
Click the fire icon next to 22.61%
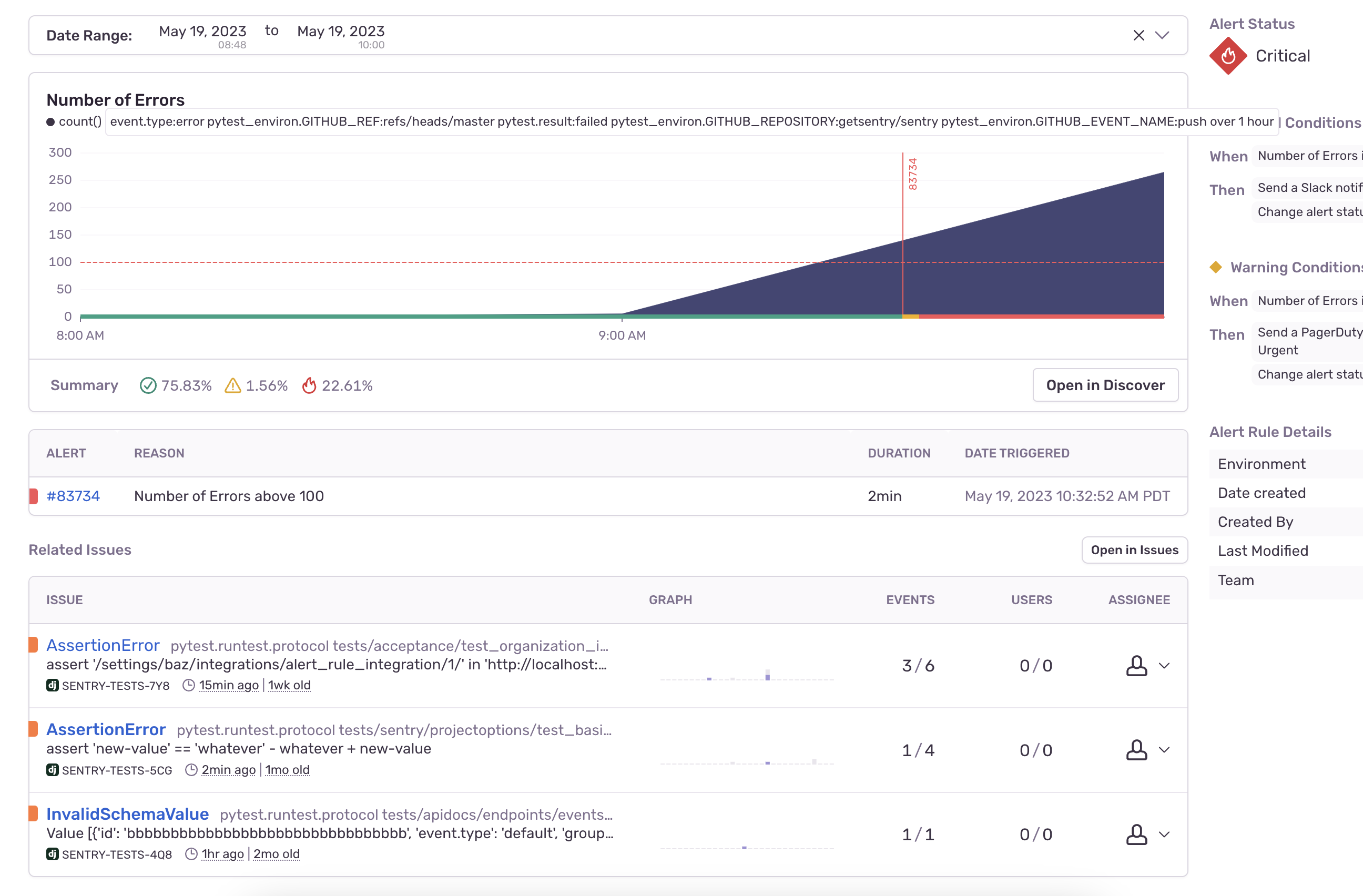coord(310,385)
